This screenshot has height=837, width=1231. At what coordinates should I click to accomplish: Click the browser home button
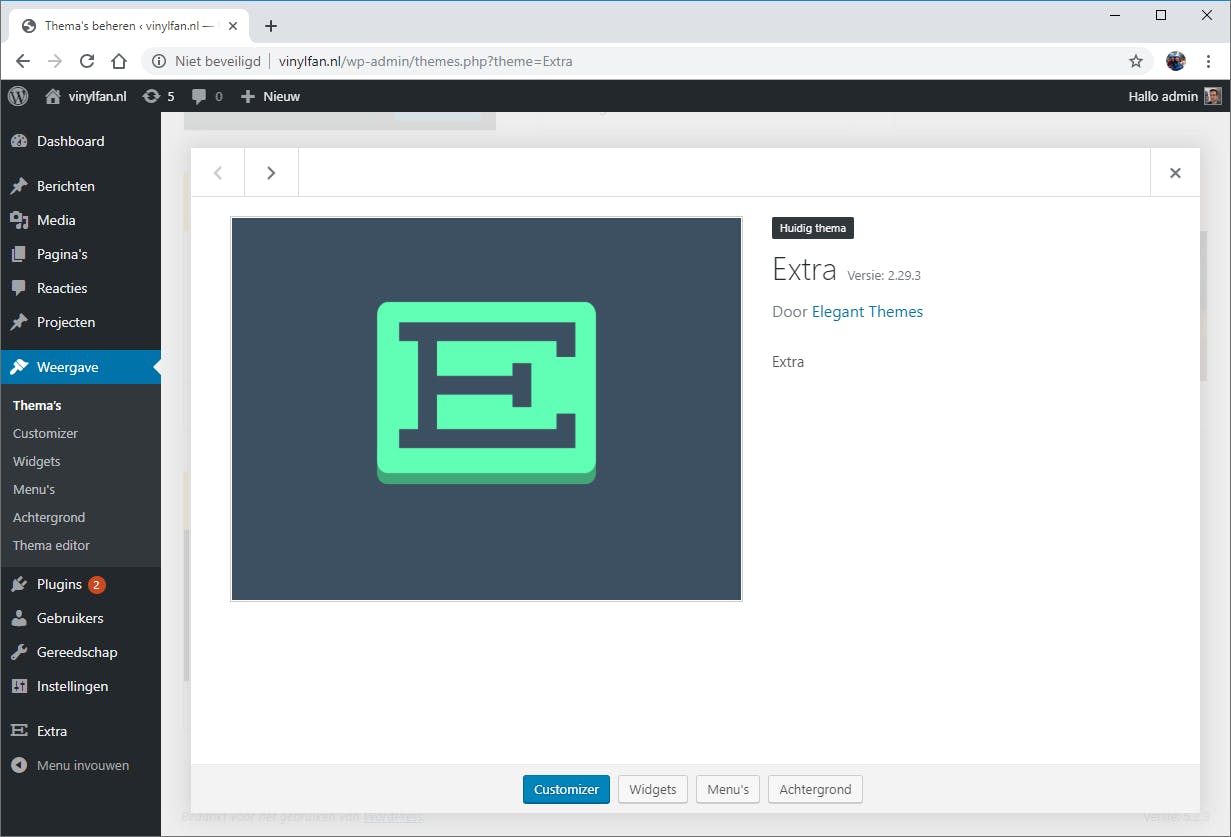click(x=119, y=61)
